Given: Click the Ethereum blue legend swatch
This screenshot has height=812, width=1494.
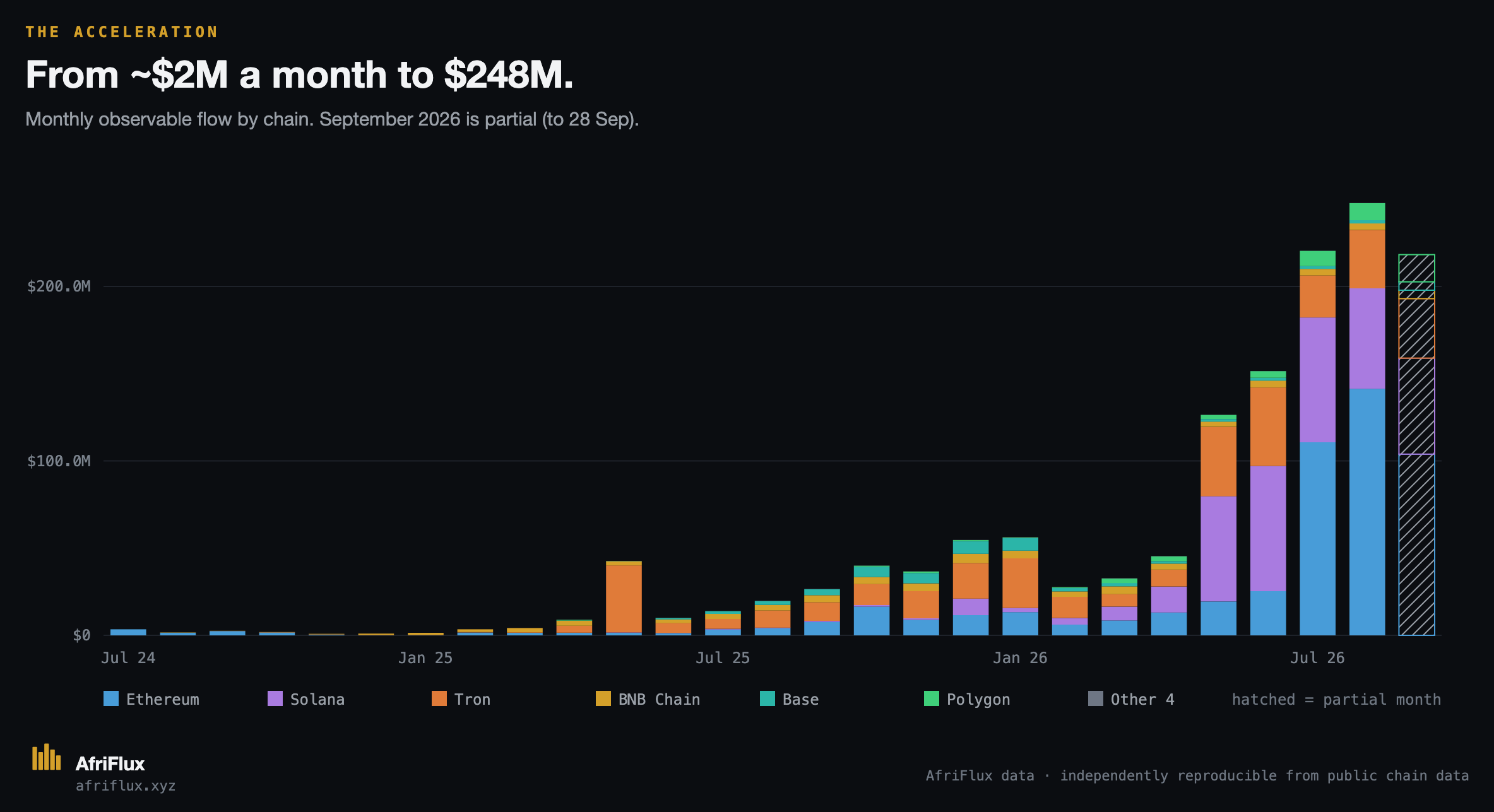Looking at the screenshot, I should [x=111, y=698].
